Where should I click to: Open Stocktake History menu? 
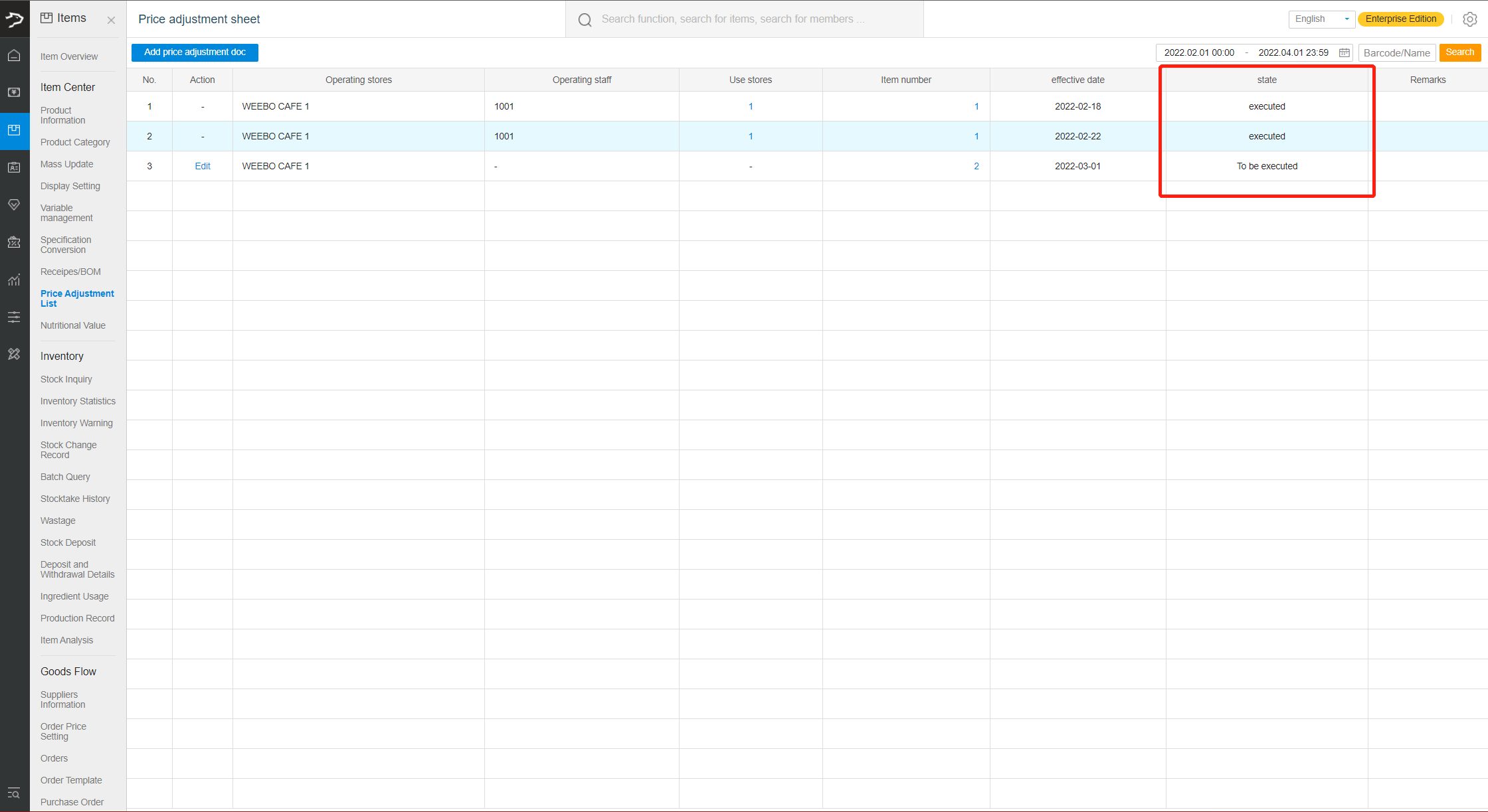75,499
